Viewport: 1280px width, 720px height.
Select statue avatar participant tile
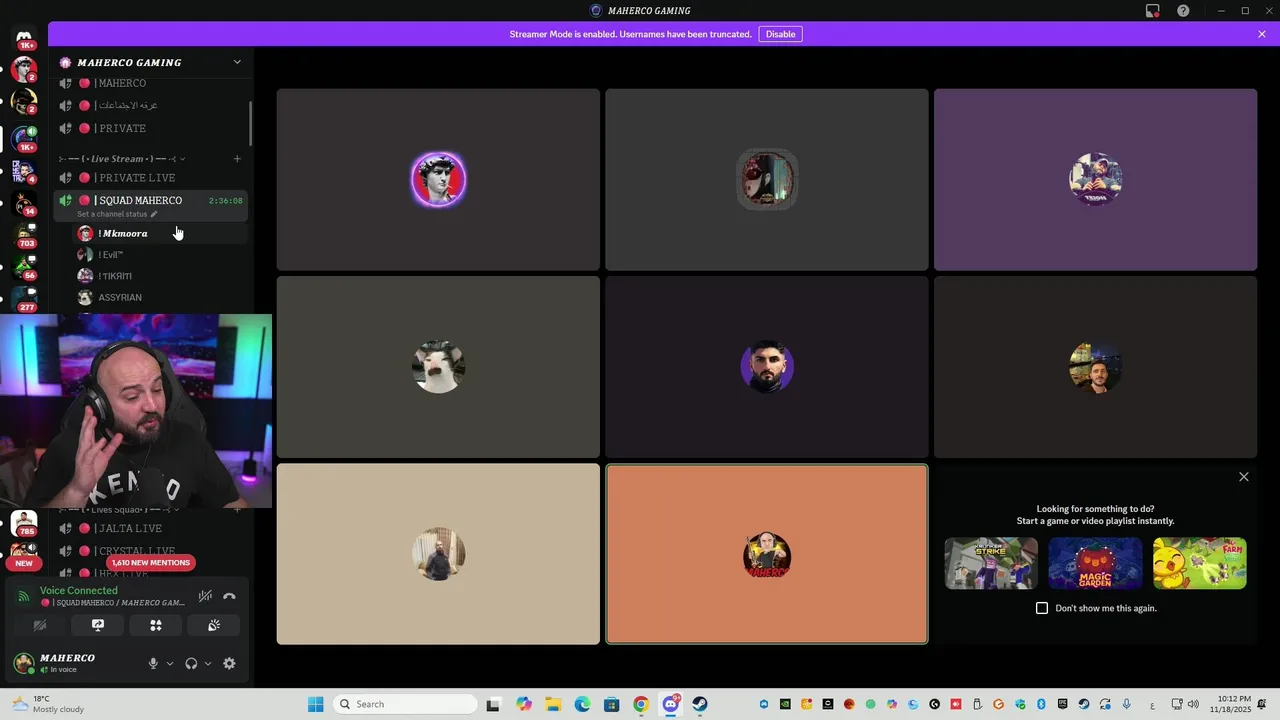coord(438,180)
